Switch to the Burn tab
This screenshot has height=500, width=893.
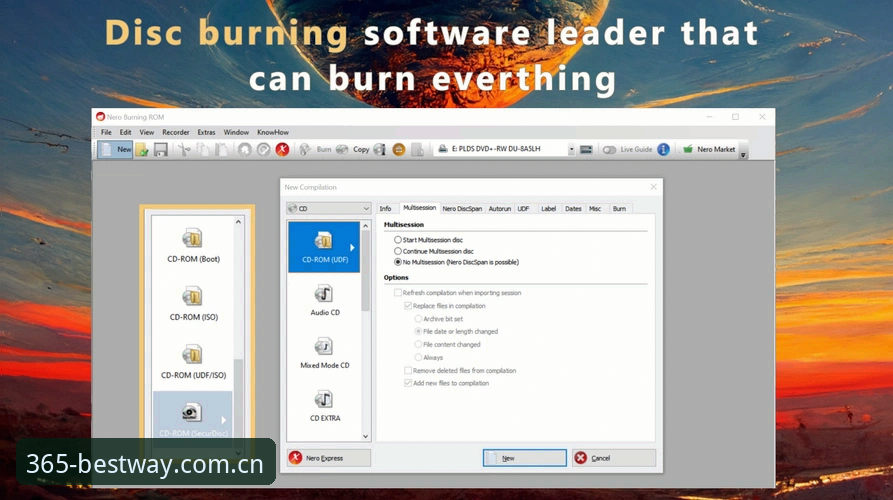click(x=619, y=209)
